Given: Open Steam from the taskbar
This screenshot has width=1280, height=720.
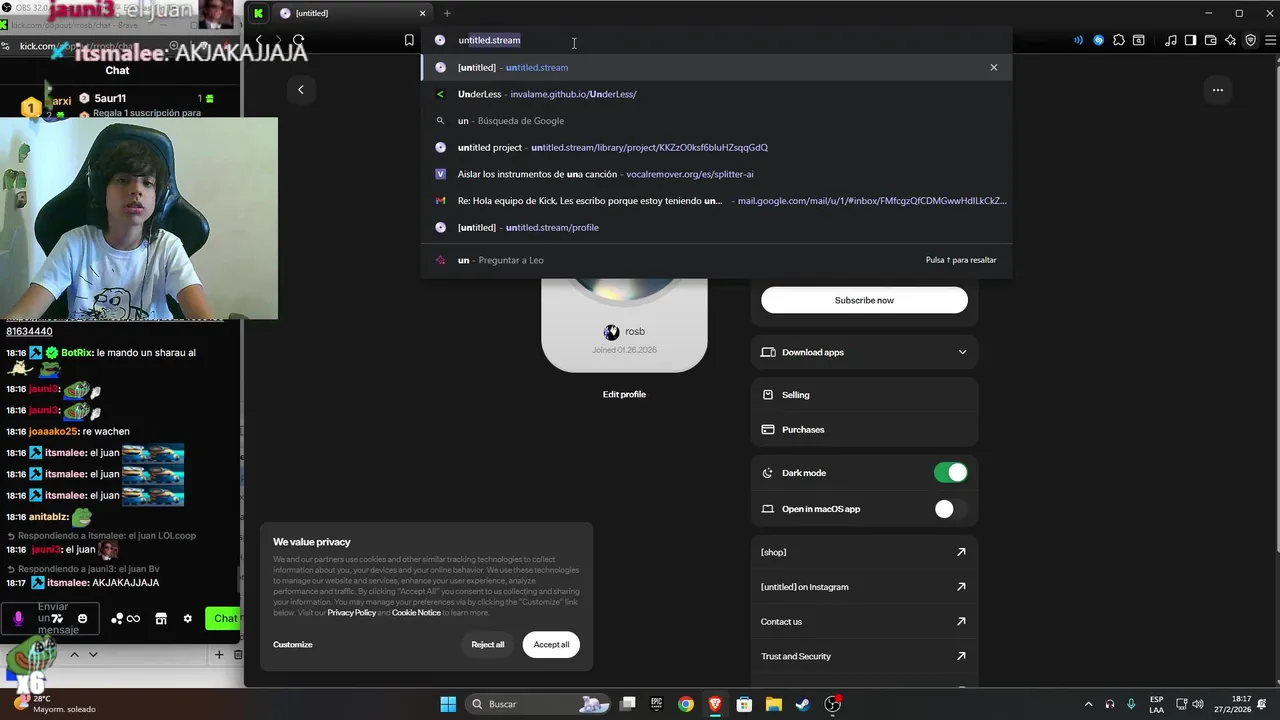Looking at the screenshot, I should pyautogui.click(x=802, y=704).
